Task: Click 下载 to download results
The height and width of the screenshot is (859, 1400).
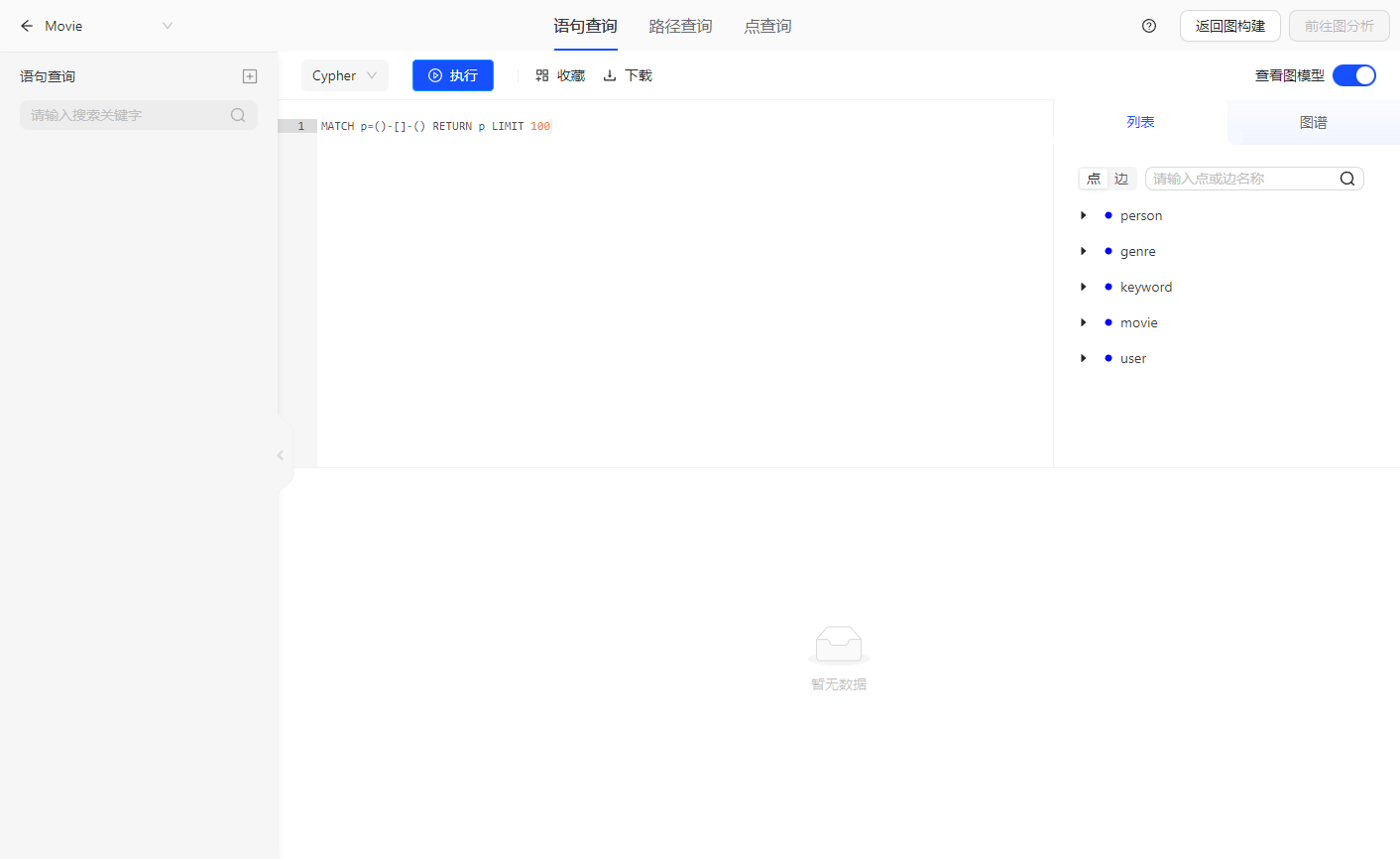Action: point(628,75)
